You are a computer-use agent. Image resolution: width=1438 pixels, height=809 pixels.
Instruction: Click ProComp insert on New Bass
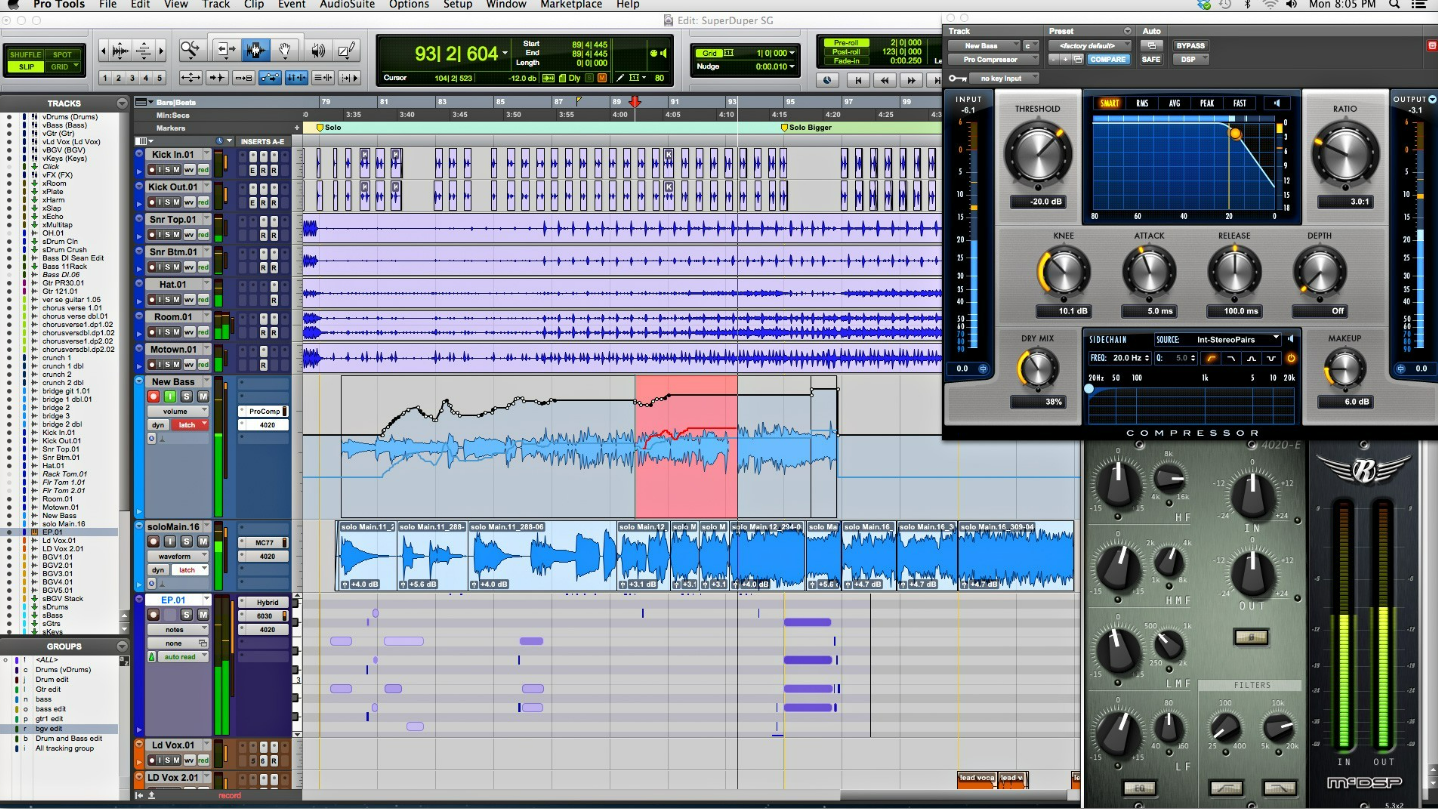pos(263,411)
